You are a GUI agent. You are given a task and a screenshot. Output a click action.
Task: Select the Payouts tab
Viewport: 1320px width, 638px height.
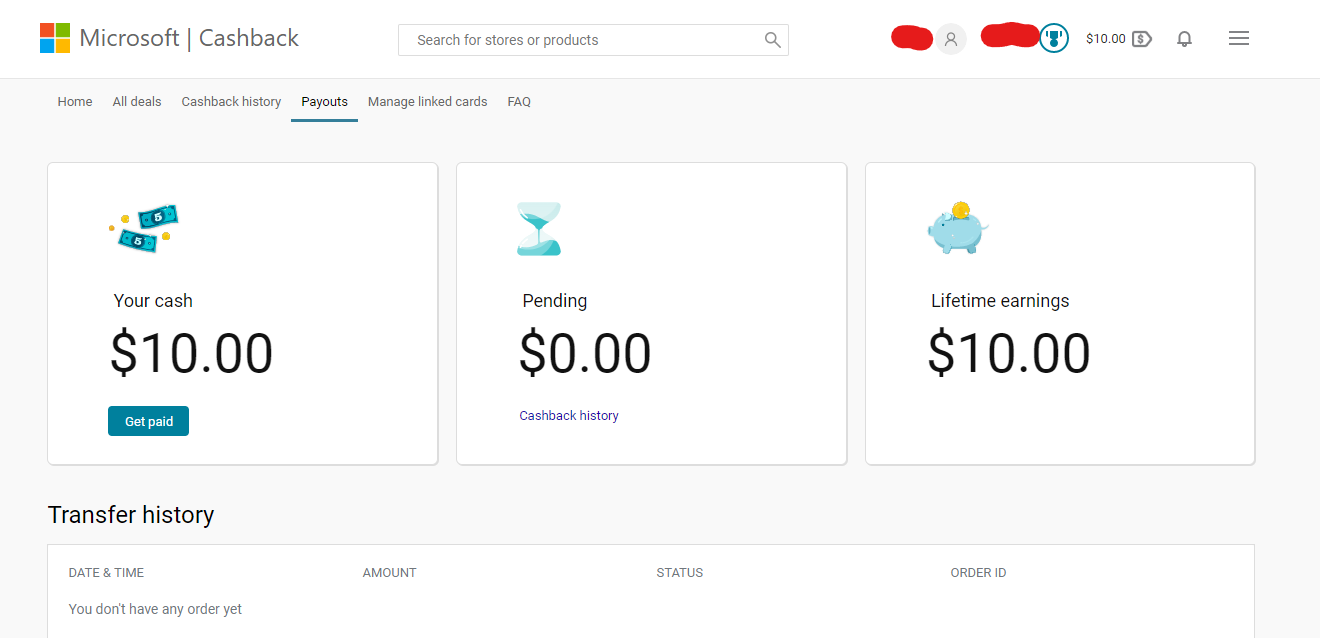coord(324,102)
